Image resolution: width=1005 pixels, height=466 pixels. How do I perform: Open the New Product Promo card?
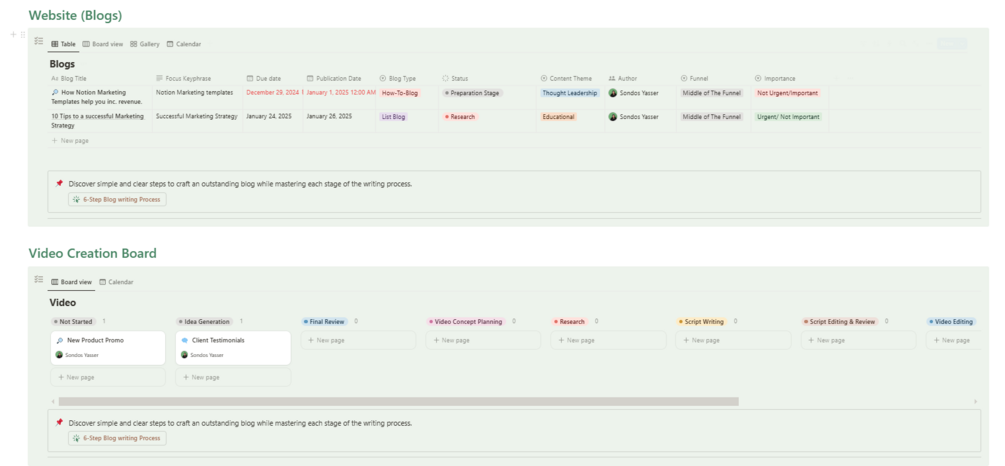[108, 340]
